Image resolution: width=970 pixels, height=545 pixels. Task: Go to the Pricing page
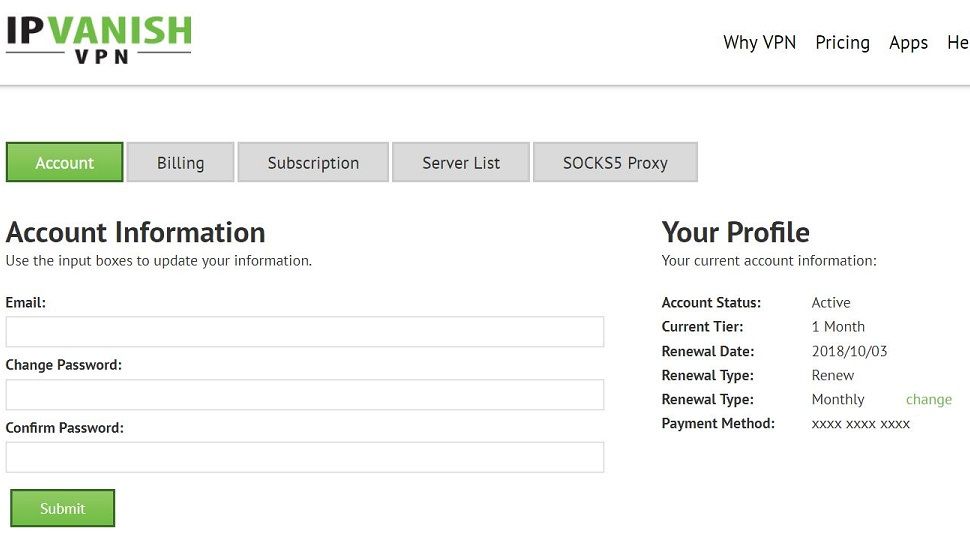click(x=842, y=43)
